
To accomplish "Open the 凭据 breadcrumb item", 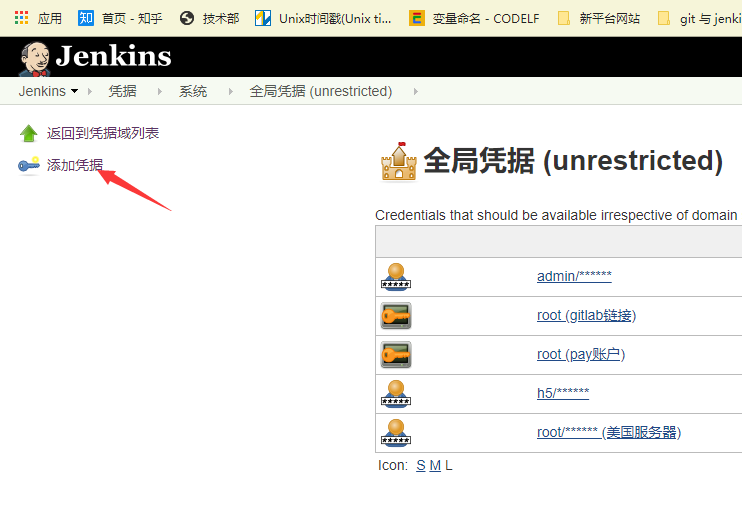I will (x=123, y=91).
